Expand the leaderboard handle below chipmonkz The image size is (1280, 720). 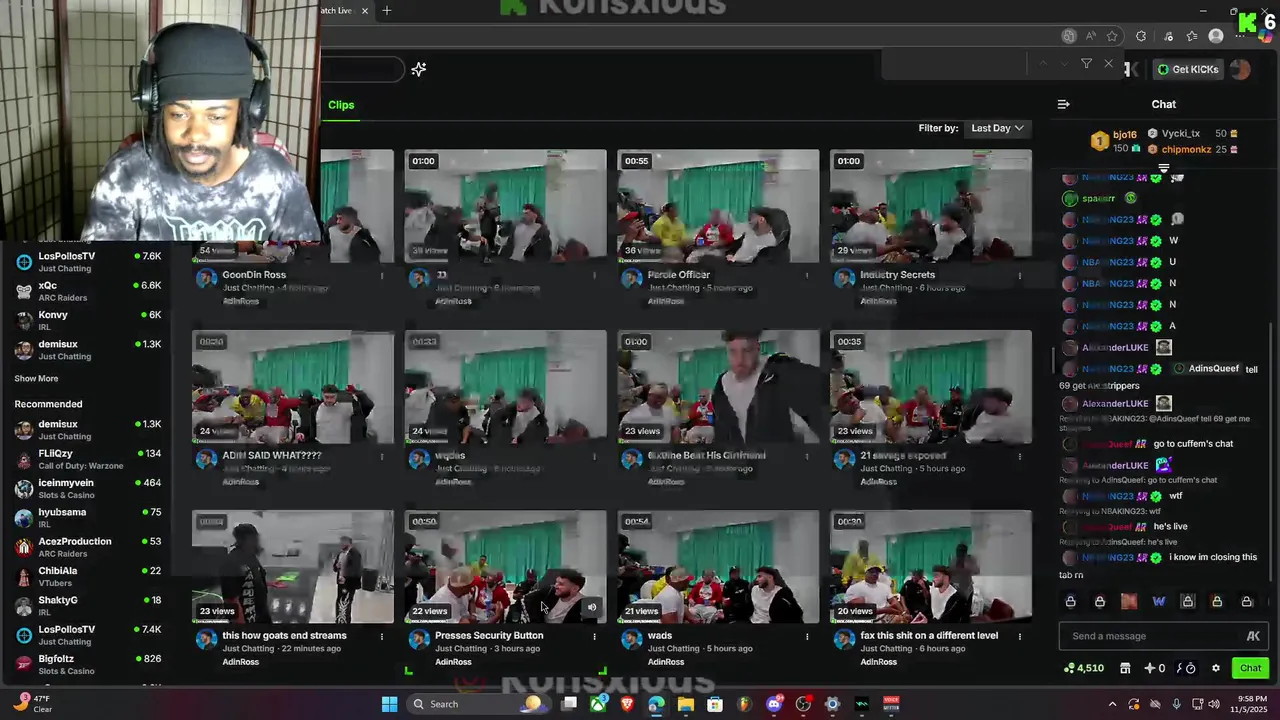pyautogui.click(x=1163, y=168)
